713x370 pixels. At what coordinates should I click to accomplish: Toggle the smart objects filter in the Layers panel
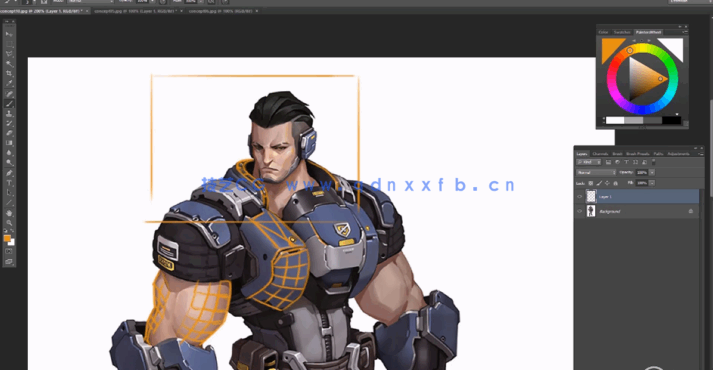tap(644, 162)
